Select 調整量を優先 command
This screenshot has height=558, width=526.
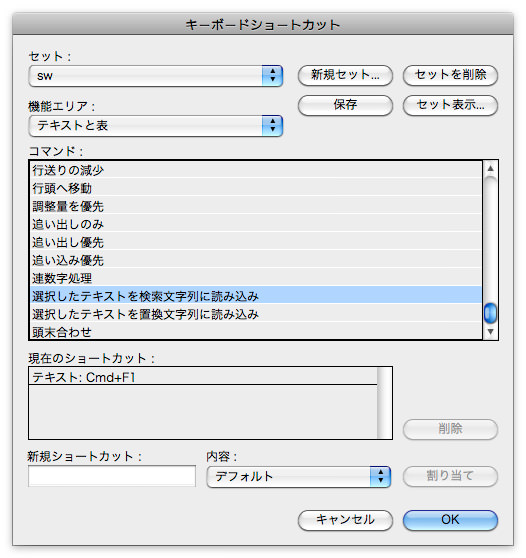pyautogui.click(x=256, y=206)
